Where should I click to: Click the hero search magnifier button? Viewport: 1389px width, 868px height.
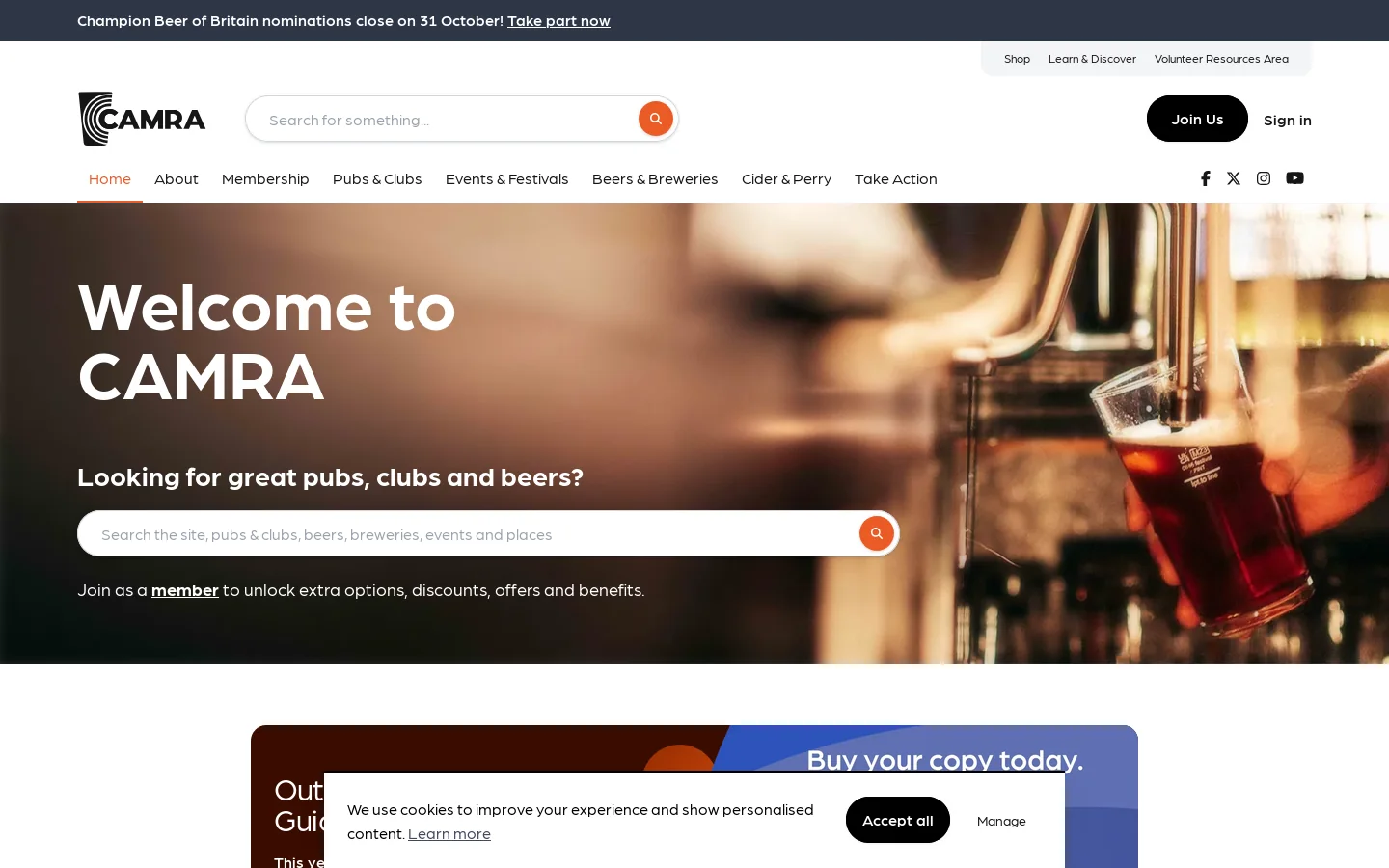point(877,533)
